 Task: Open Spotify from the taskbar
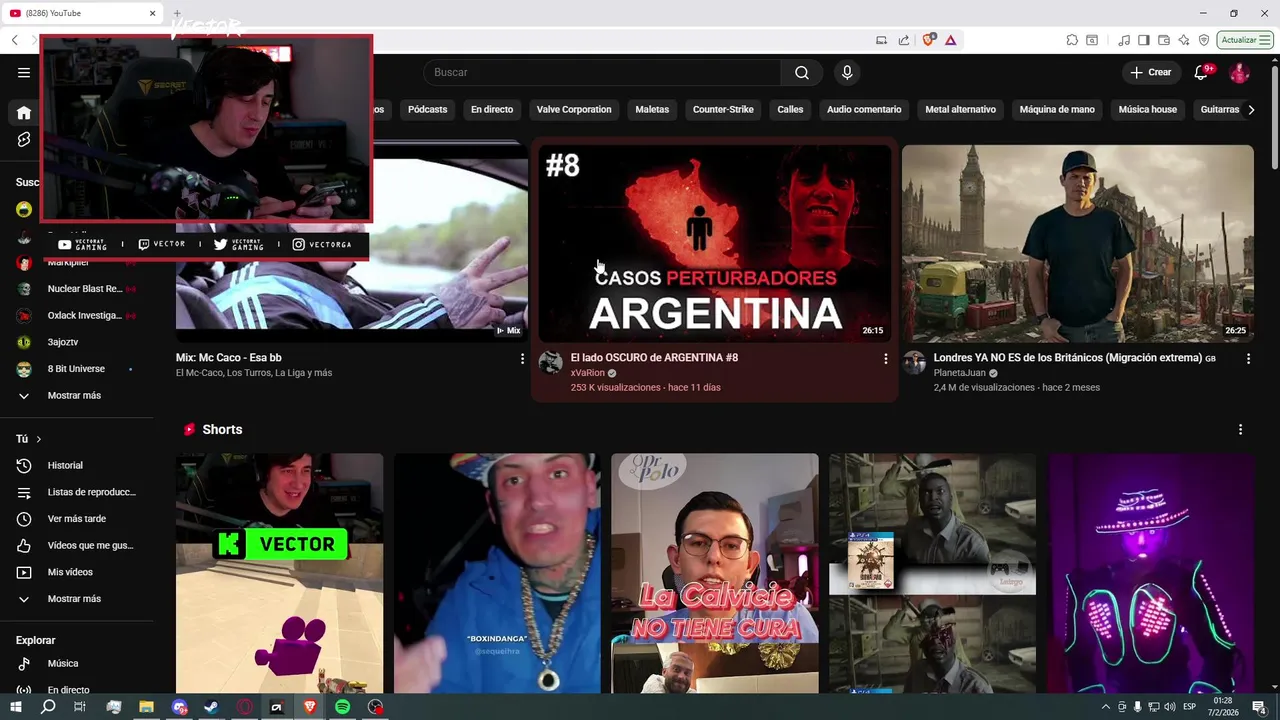pos(342,707)
